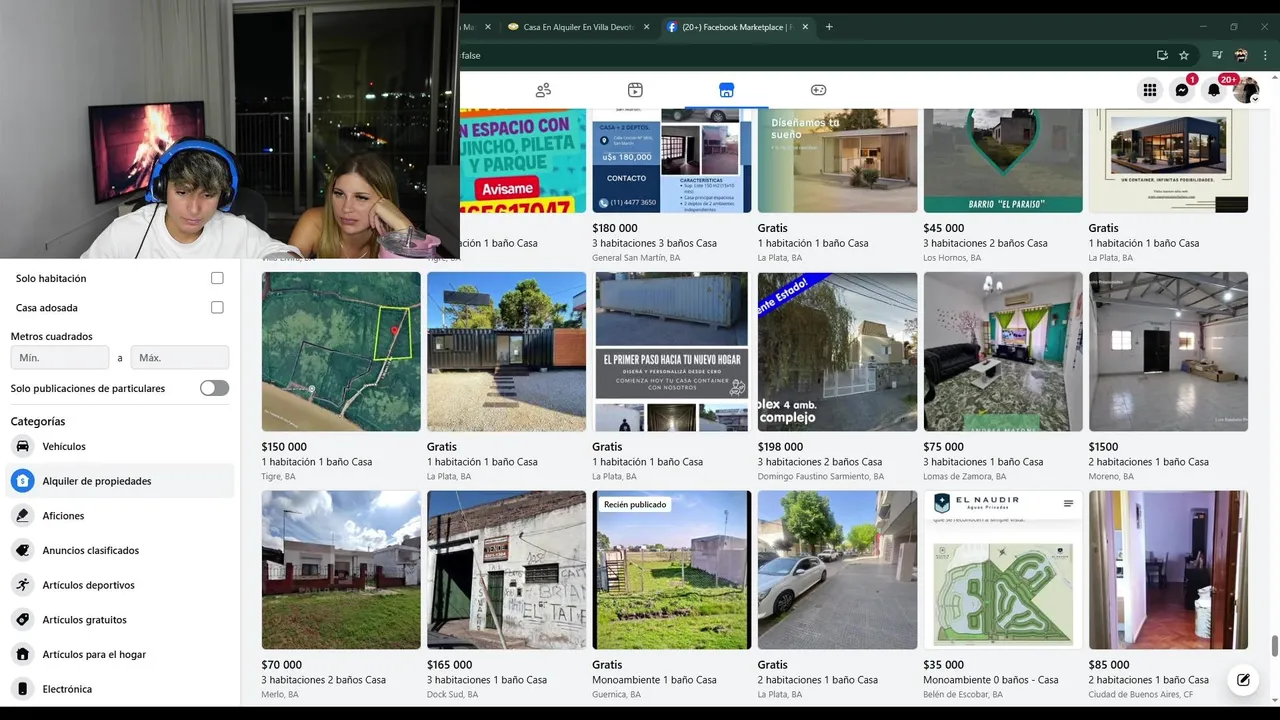Open the Artículos gratuitos link
The image size is (1280, 720).
click(84, 620)
